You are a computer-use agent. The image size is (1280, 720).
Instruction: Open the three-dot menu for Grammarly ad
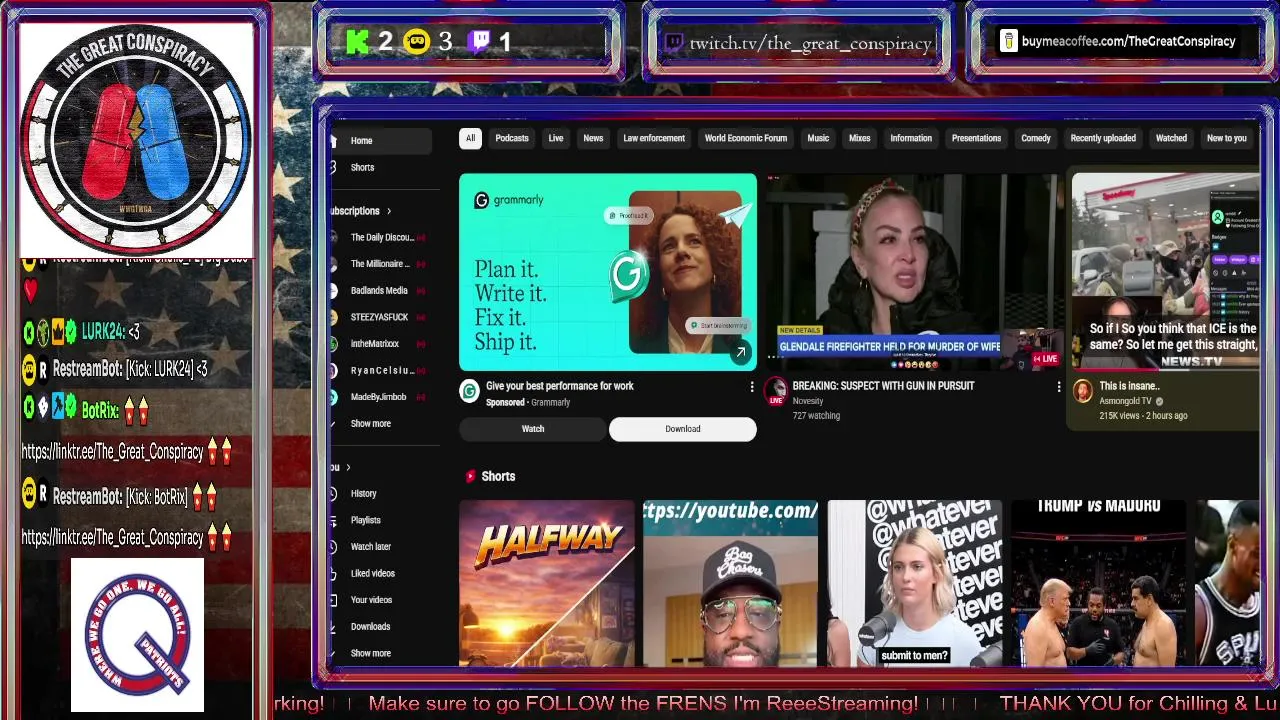tap(752, 387)
